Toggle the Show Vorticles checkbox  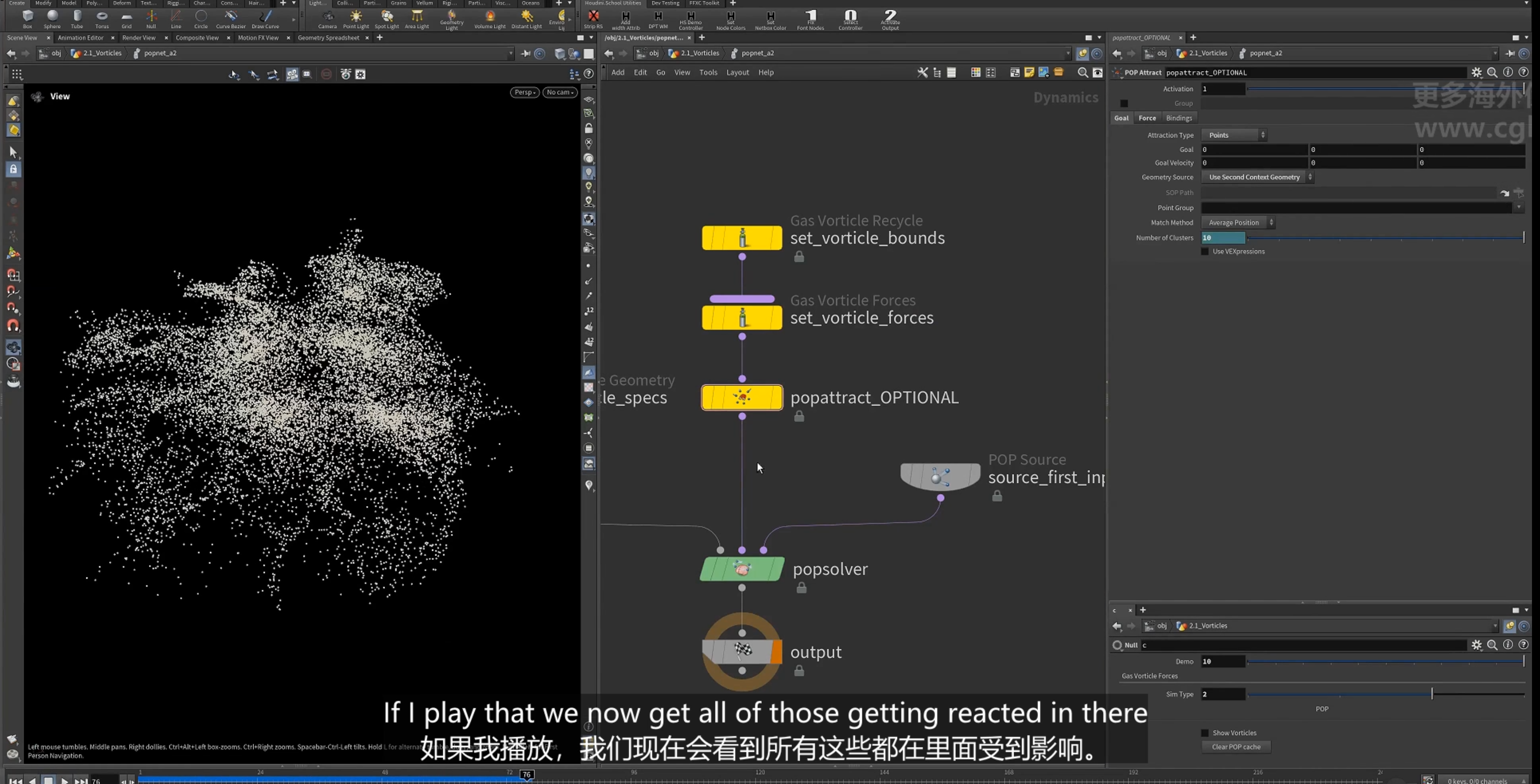(1205, 732)
